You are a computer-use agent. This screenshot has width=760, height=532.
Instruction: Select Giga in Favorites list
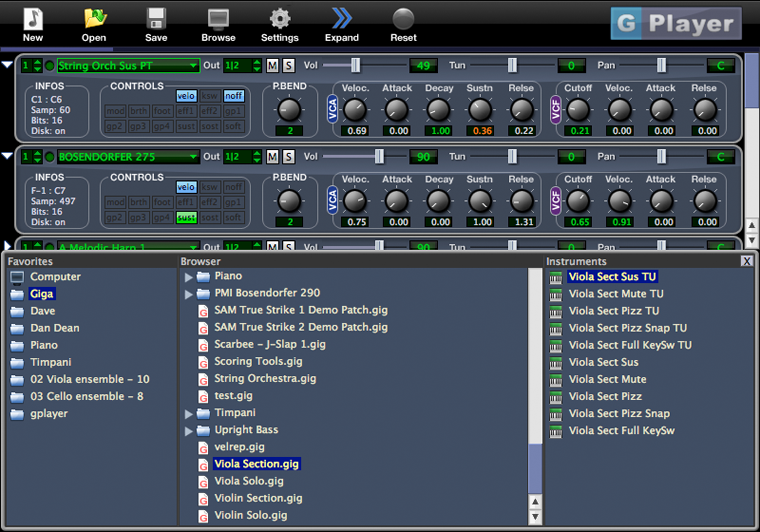click(x=42, y=294)
